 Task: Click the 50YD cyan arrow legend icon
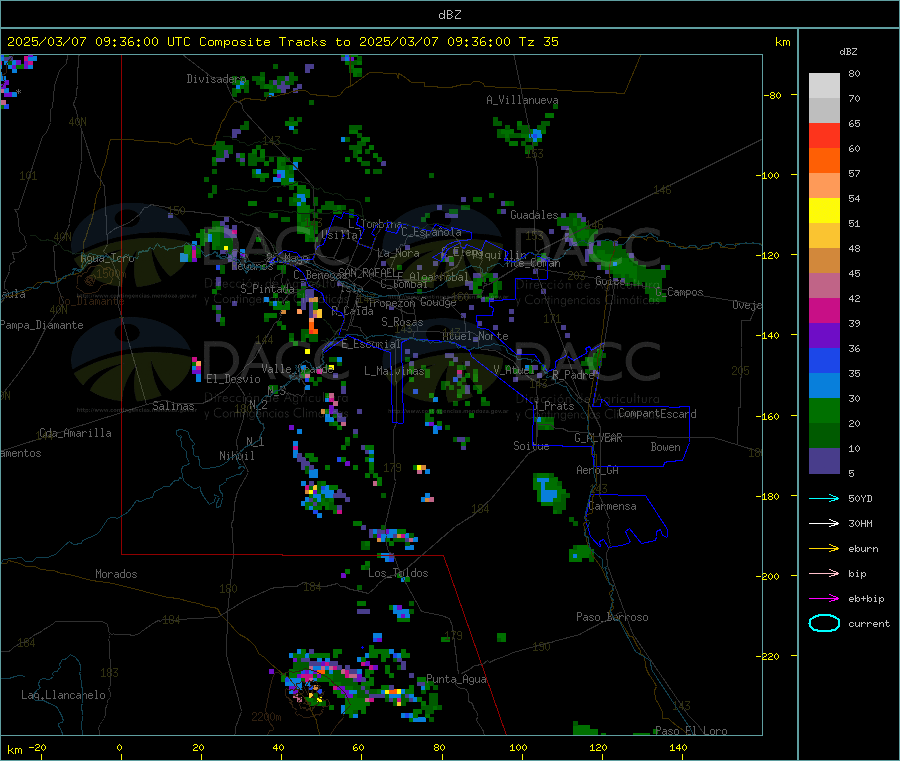point(824,498)
